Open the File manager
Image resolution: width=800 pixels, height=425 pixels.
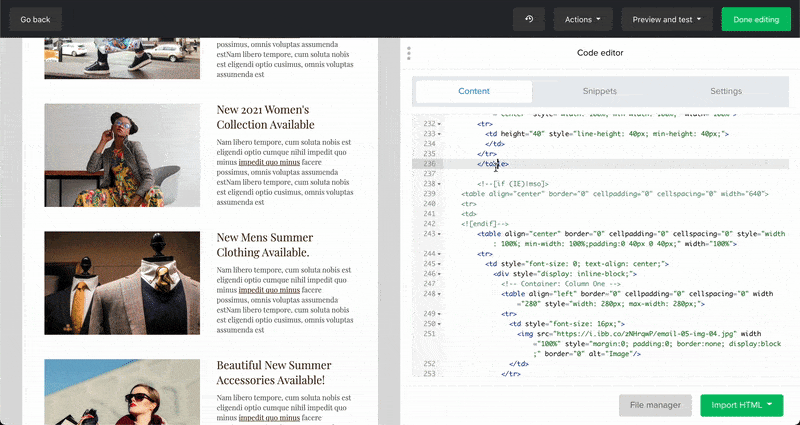[655, 405]
